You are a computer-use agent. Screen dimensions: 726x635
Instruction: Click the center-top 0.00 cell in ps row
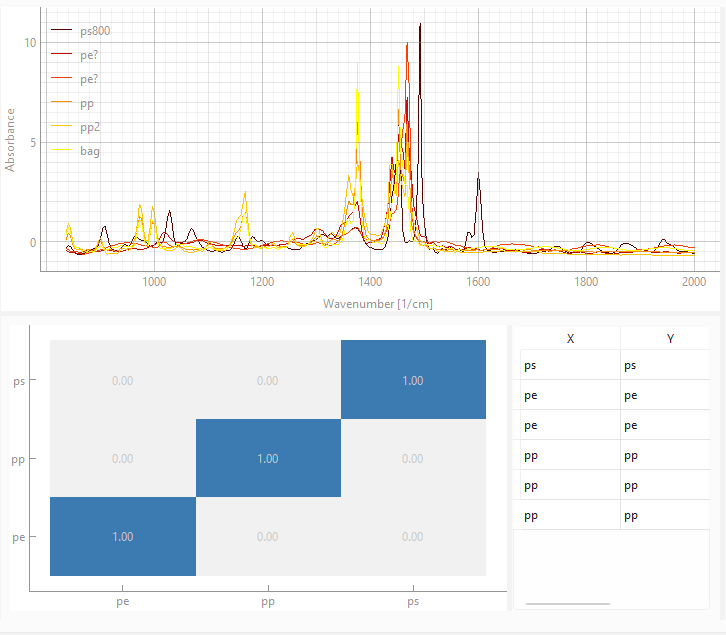coord(268,380)
